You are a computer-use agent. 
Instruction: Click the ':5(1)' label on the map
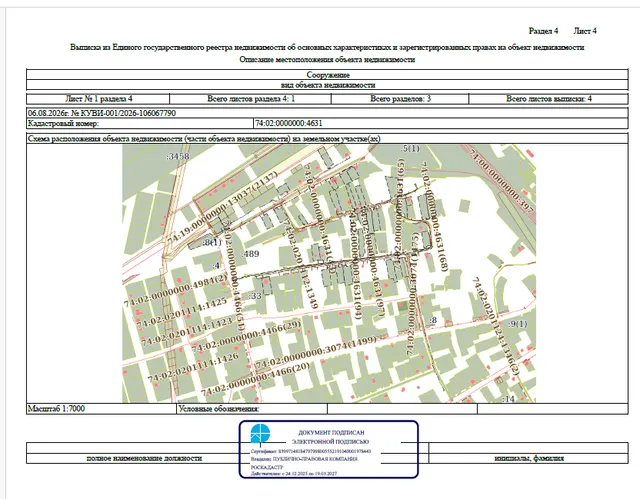(409, 149)
